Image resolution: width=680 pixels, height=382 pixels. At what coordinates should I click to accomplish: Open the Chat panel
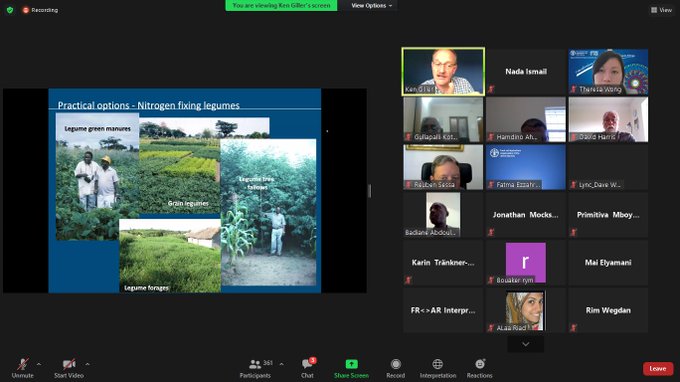tap(307, 368)
